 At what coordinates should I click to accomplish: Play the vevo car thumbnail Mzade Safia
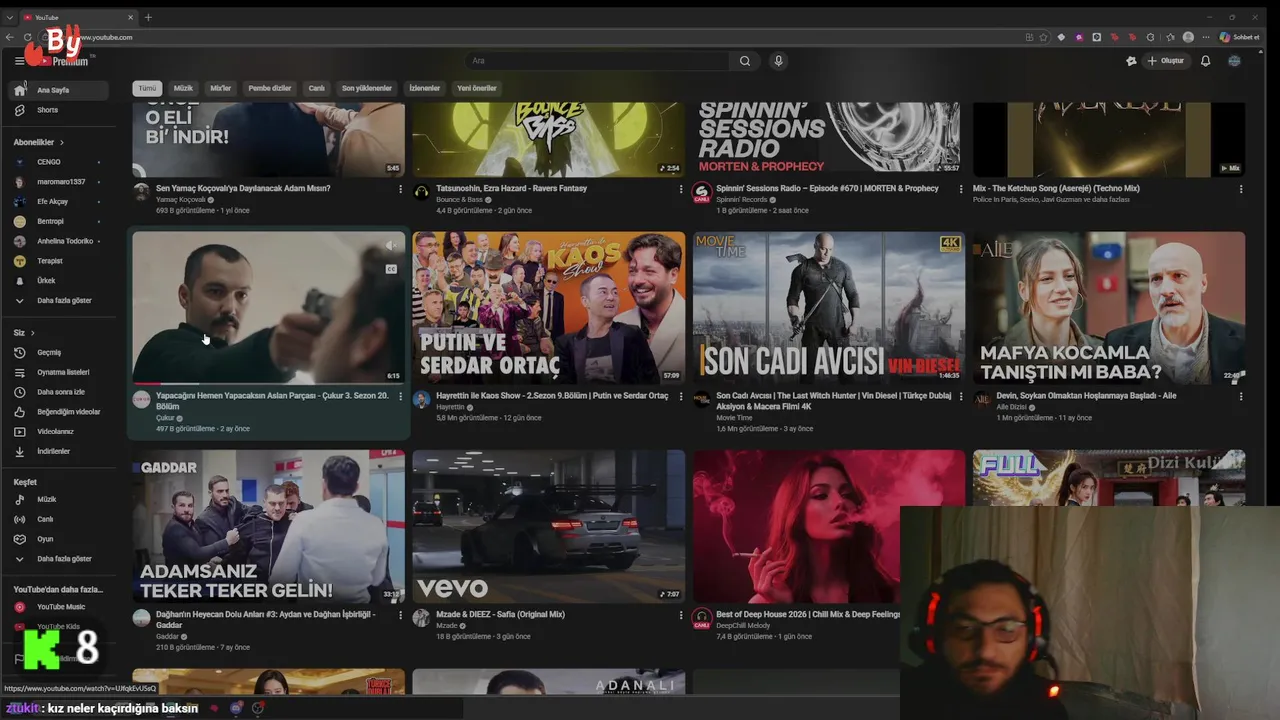pos(549,526)
